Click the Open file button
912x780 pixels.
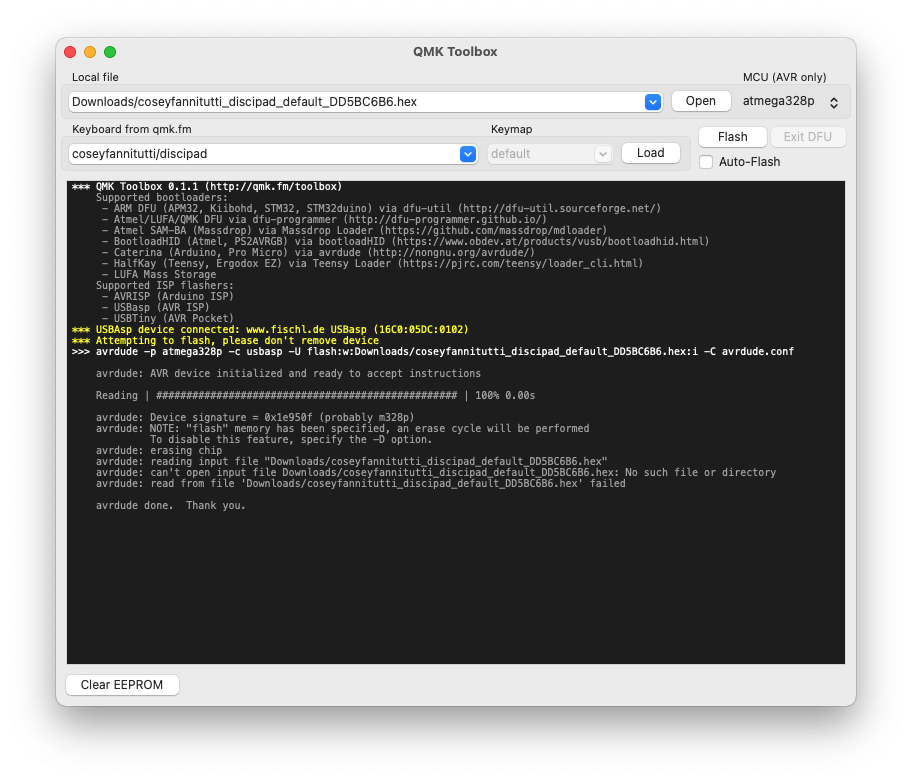pos(701,101)
